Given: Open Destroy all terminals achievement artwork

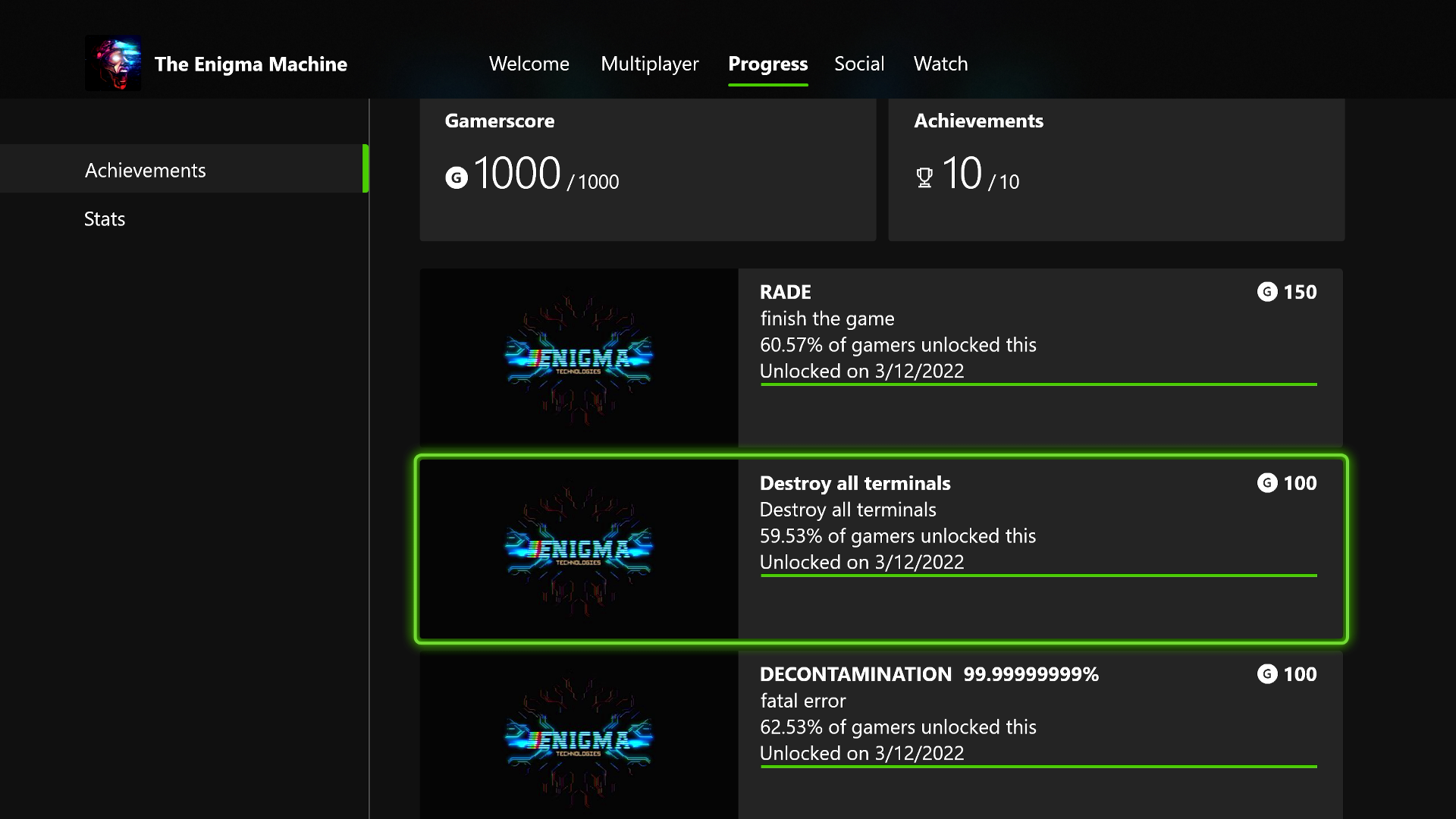Looking at the screenshot, I should [579, 548].
